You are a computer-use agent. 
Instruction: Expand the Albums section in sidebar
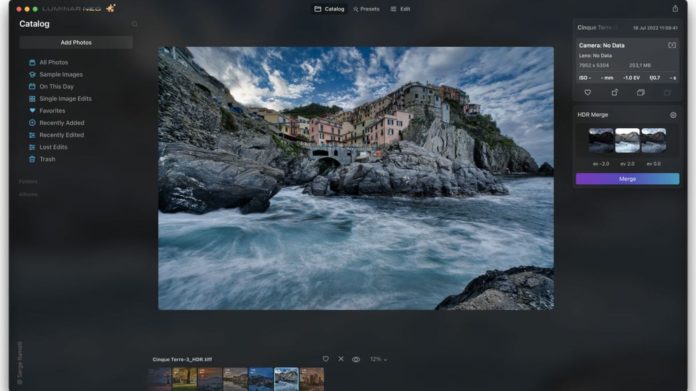click(x=28, y=194)
